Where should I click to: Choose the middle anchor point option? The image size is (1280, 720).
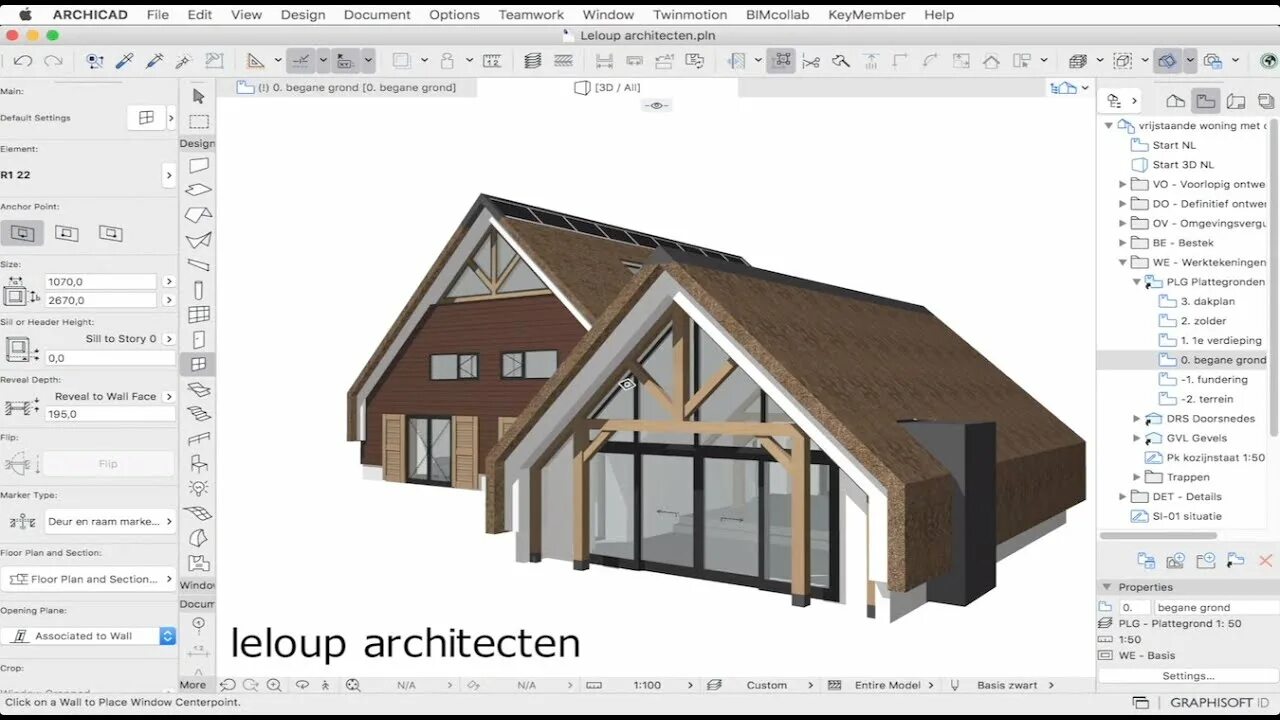[66, 233]
